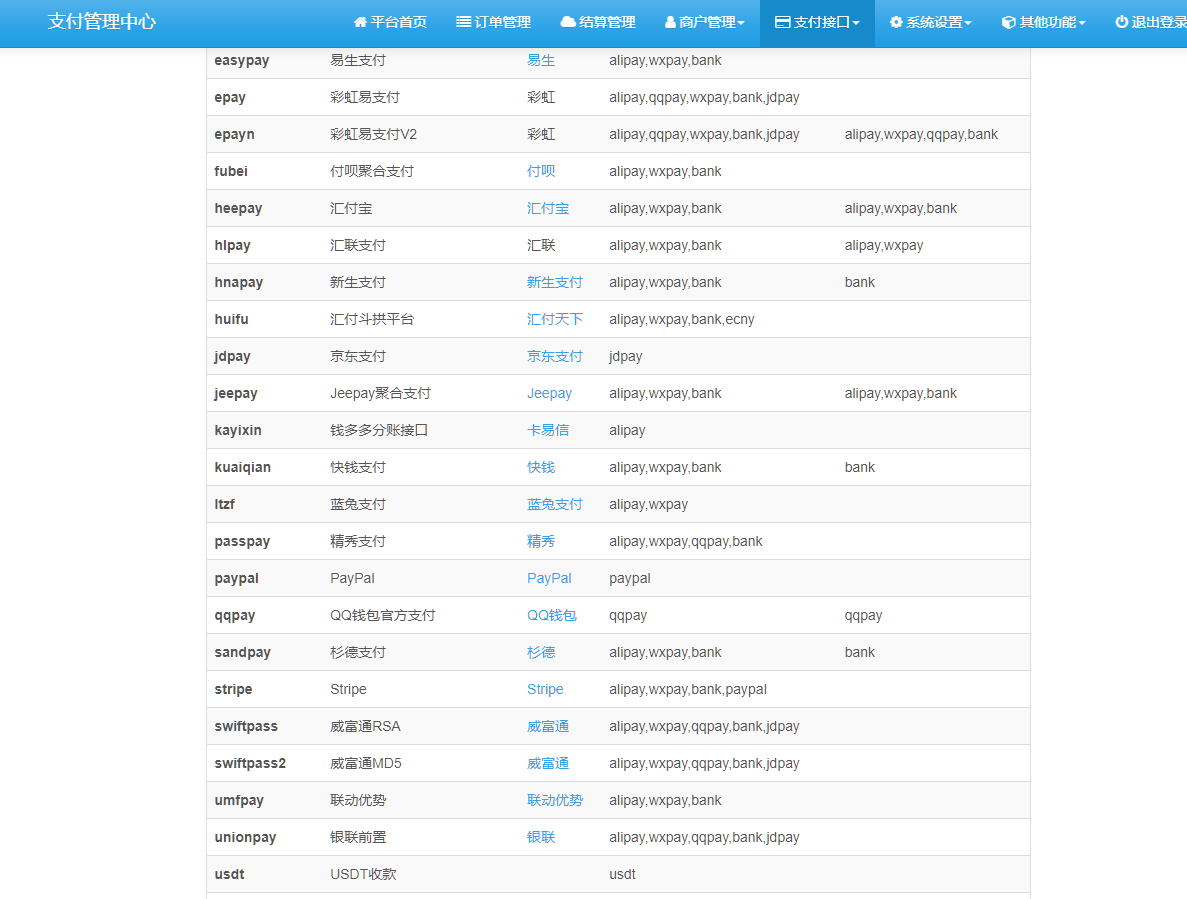The image size is (1187, 899).
Task: Click 'alipay,wxpay,bank,ecny' in huifu row
Action: 682,319
